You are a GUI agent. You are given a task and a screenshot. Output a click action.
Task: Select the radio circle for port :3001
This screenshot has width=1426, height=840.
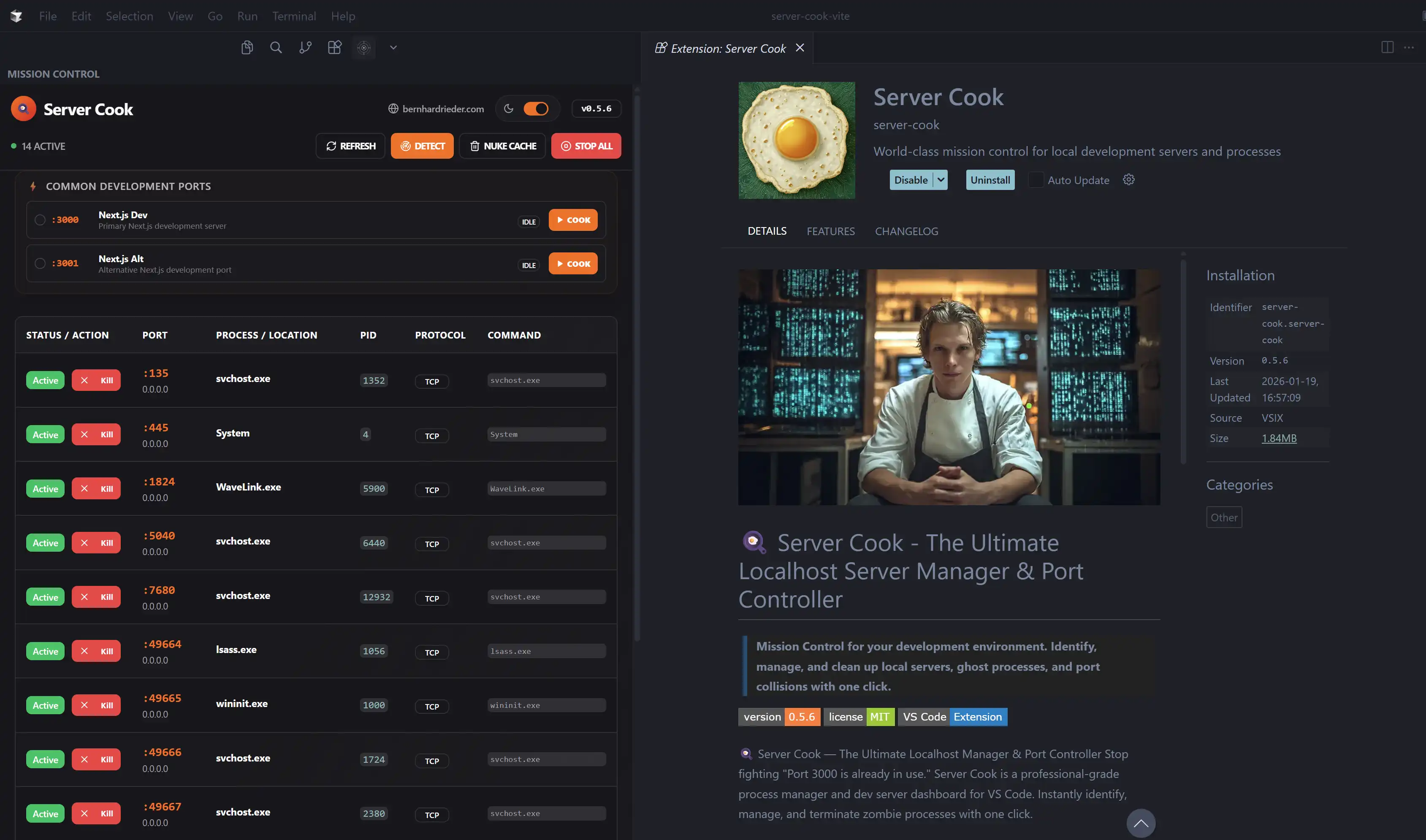(x=40, y=263)
